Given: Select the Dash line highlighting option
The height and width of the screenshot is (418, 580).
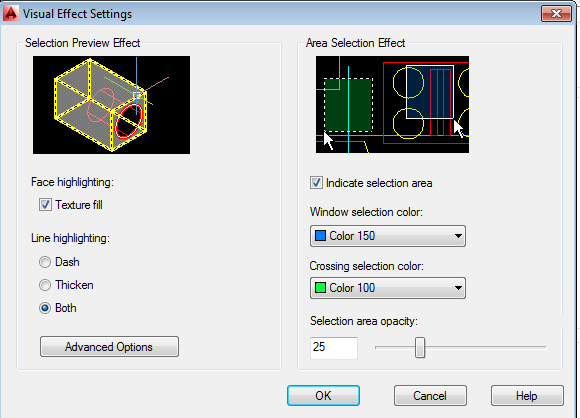Looking at the screenshot, I should pos(45,262).
